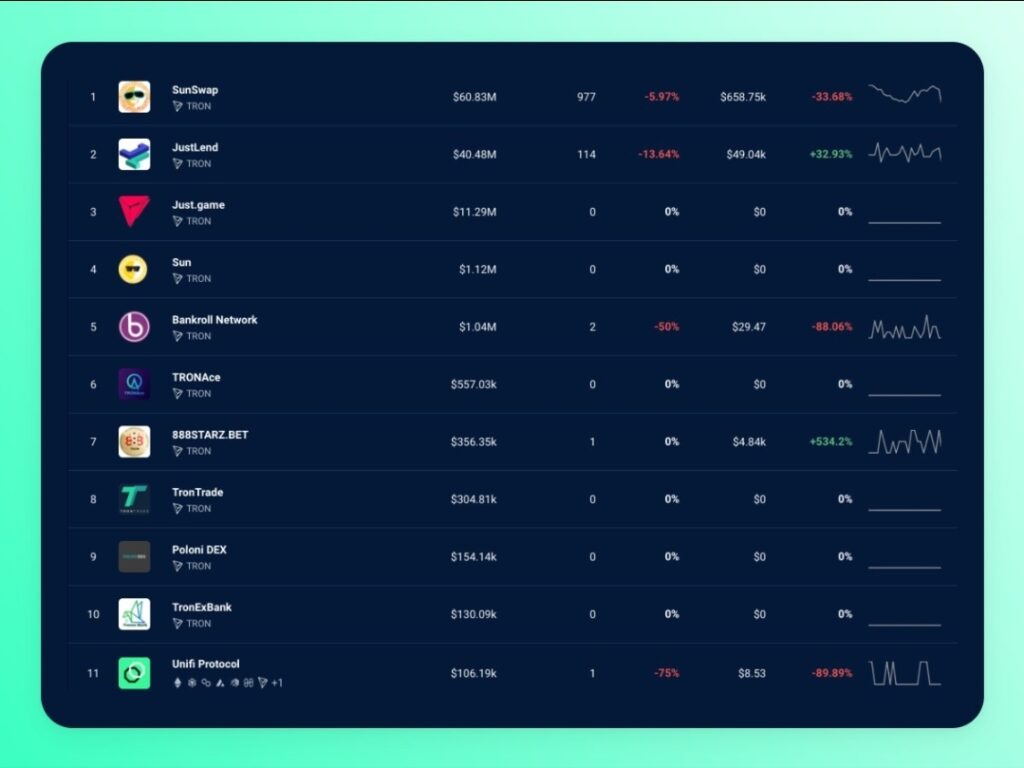
Task: Click the JustLend logo icon
Action: click(134, 154)
